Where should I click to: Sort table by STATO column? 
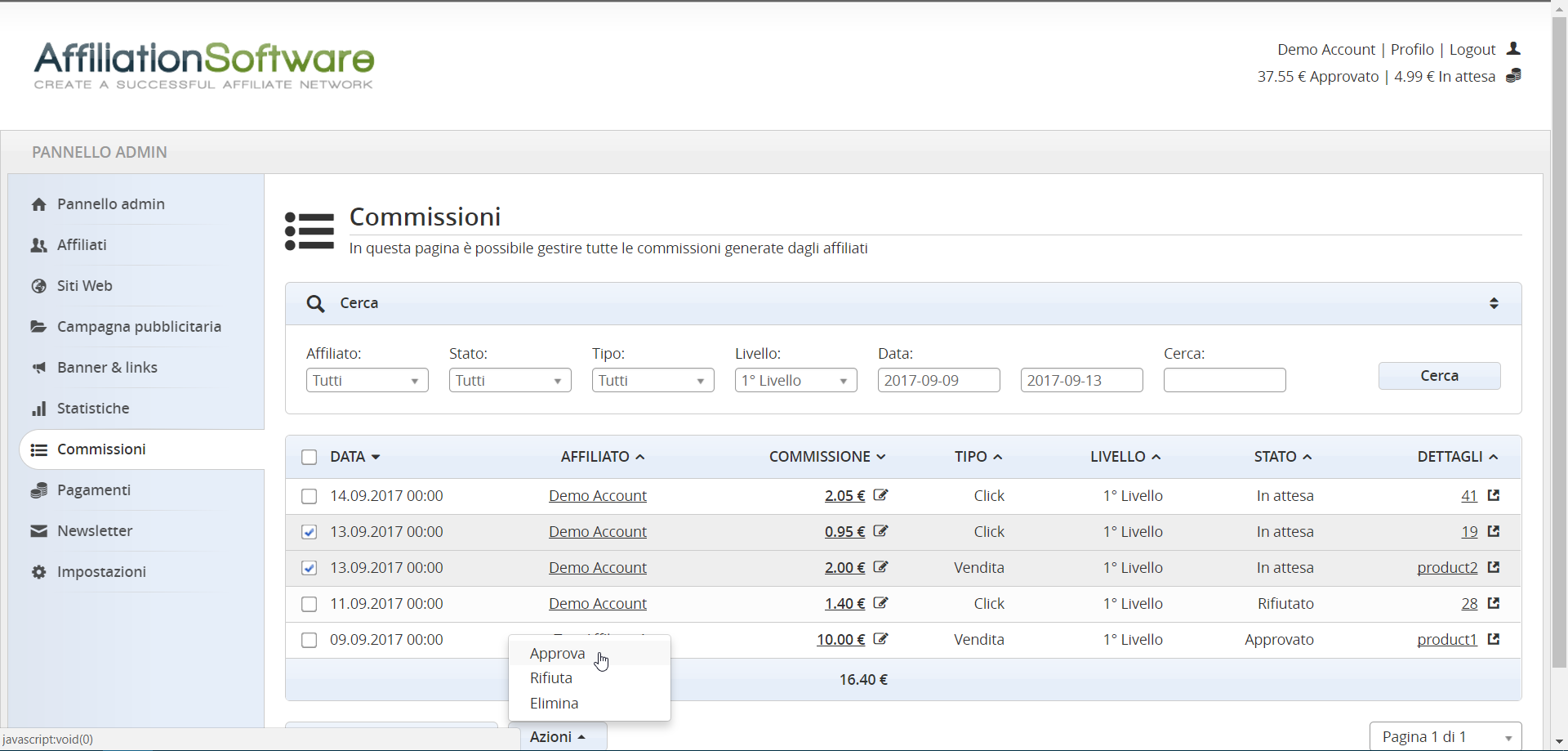point(1283,457)
